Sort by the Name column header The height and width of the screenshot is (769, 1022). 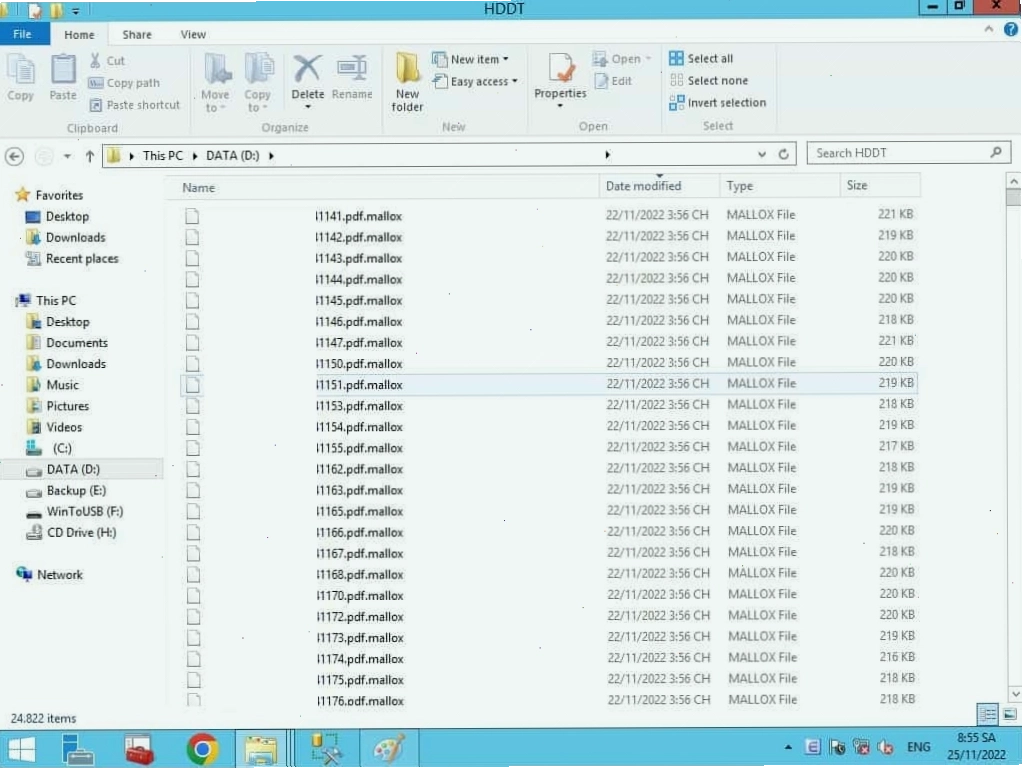pyautogui.click(x=381, y=188)
